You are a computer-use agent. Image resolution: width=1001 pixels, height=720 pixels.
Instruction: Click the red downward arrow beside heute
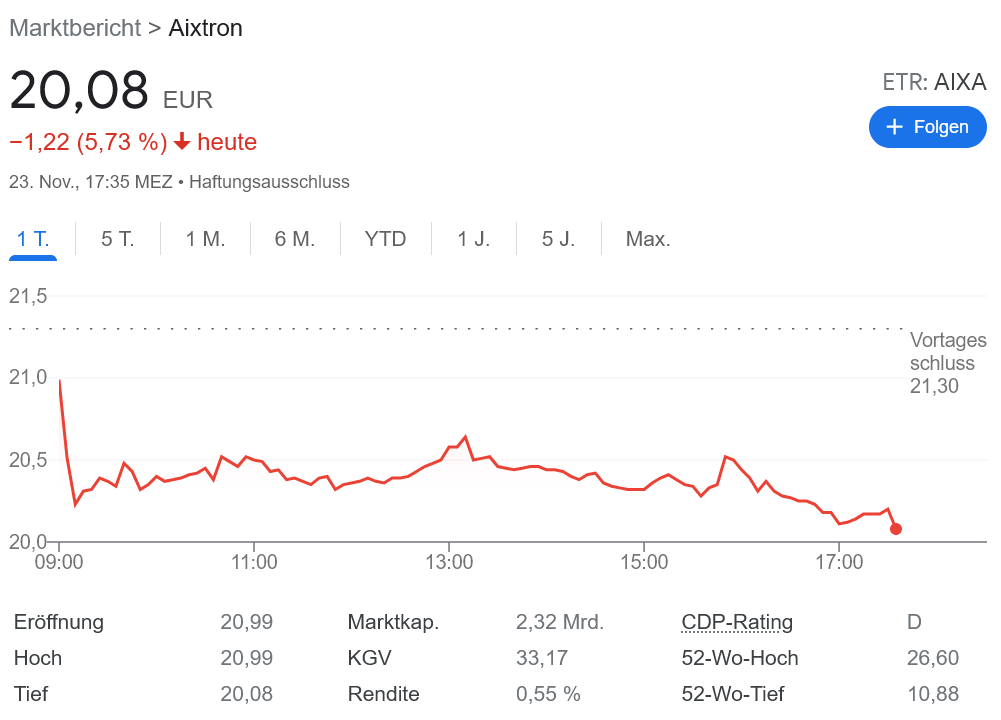tap(181, 142)
